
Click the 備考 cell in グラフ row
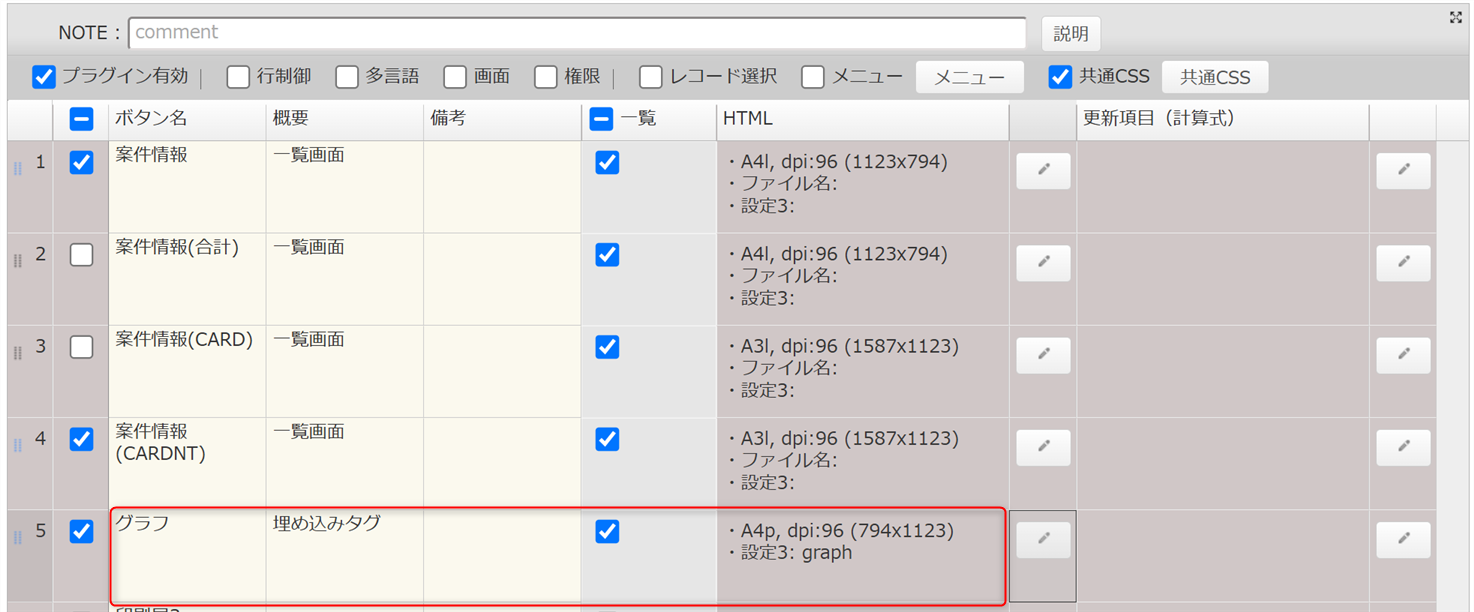click(503, 556)
